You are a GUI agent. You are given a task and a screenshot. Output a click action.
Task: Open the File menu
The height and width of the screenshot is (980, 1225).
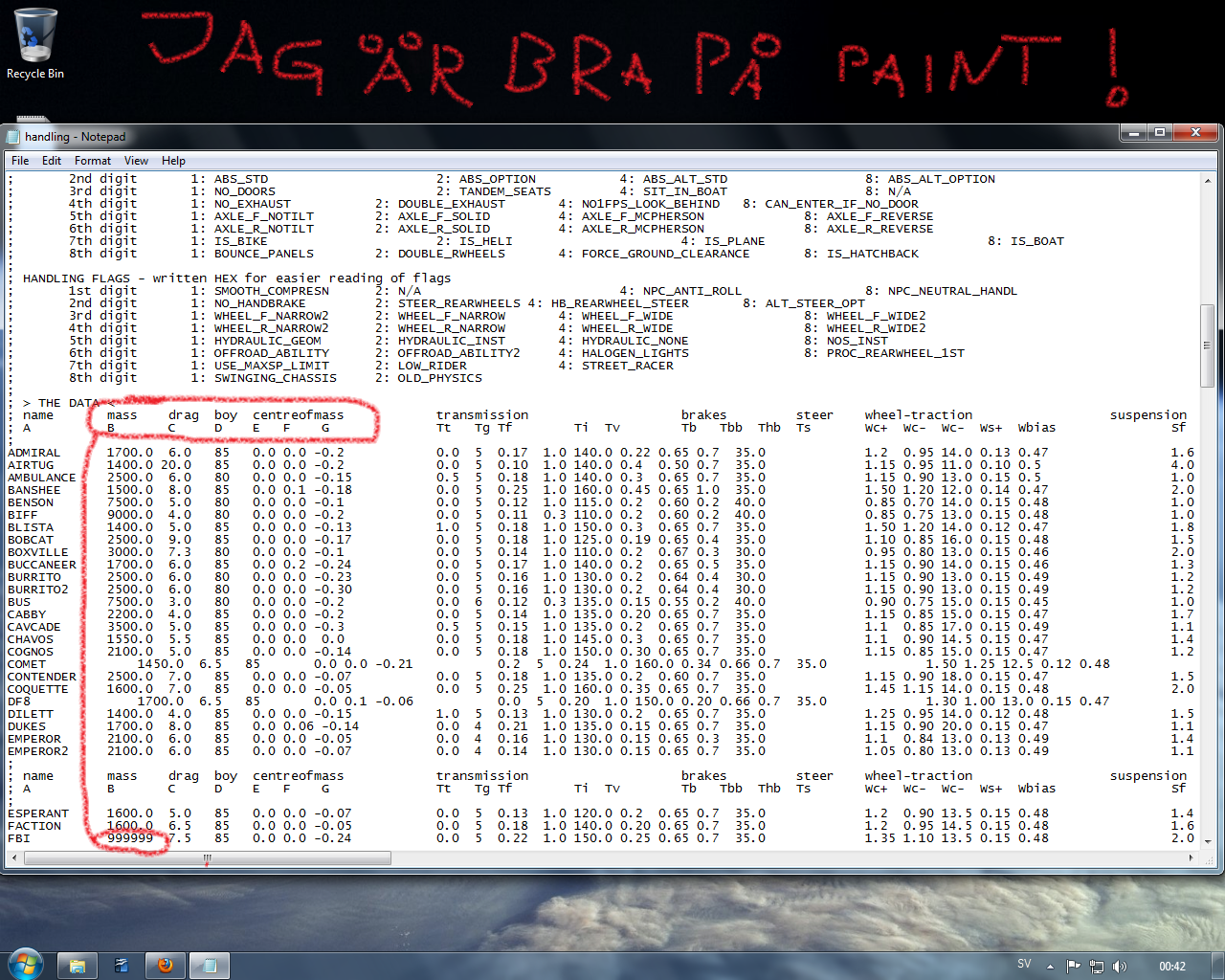[20, 161]
